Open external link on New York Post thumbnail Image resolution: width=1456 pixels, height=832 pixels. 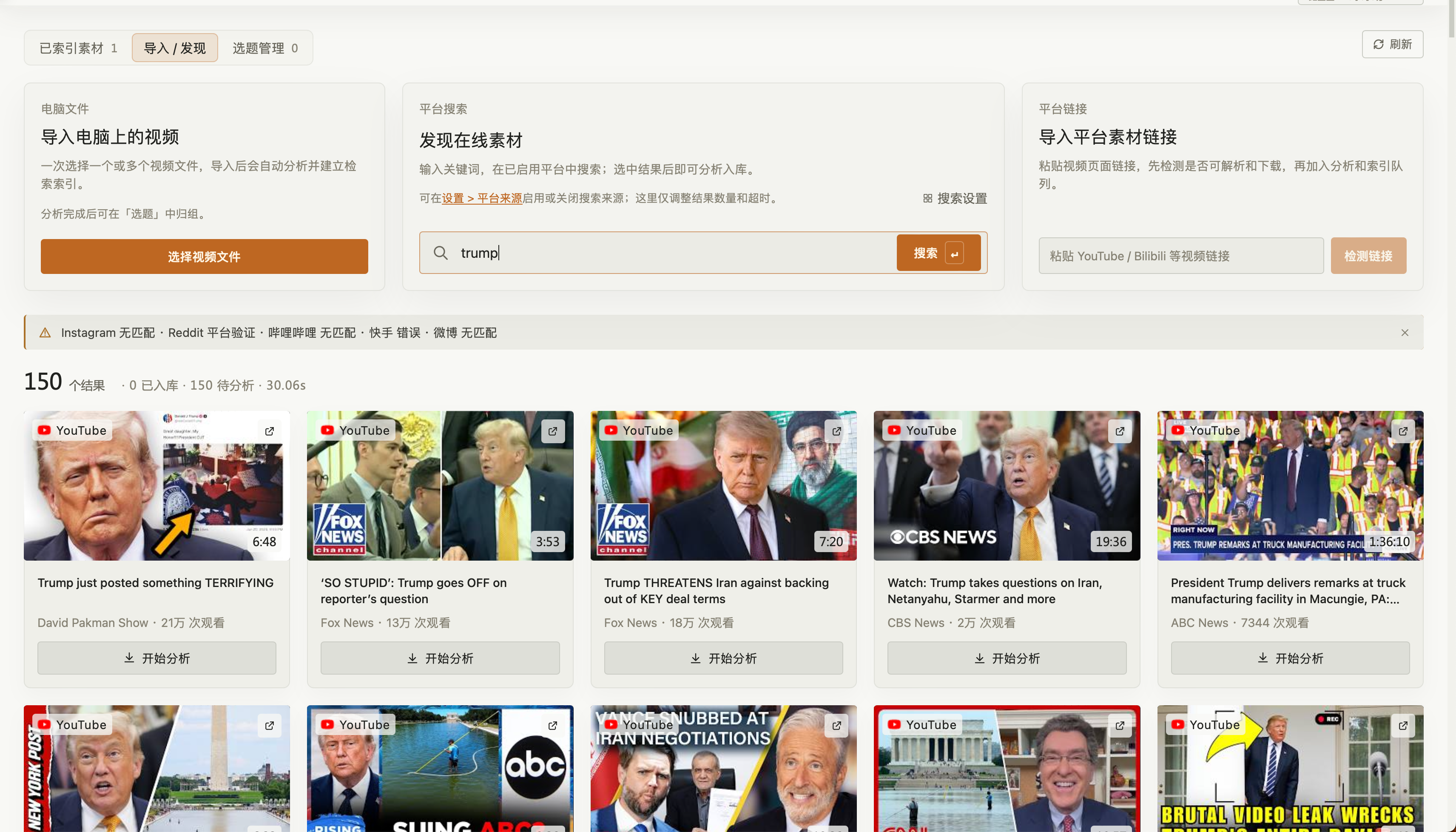(x=270, y=726)
